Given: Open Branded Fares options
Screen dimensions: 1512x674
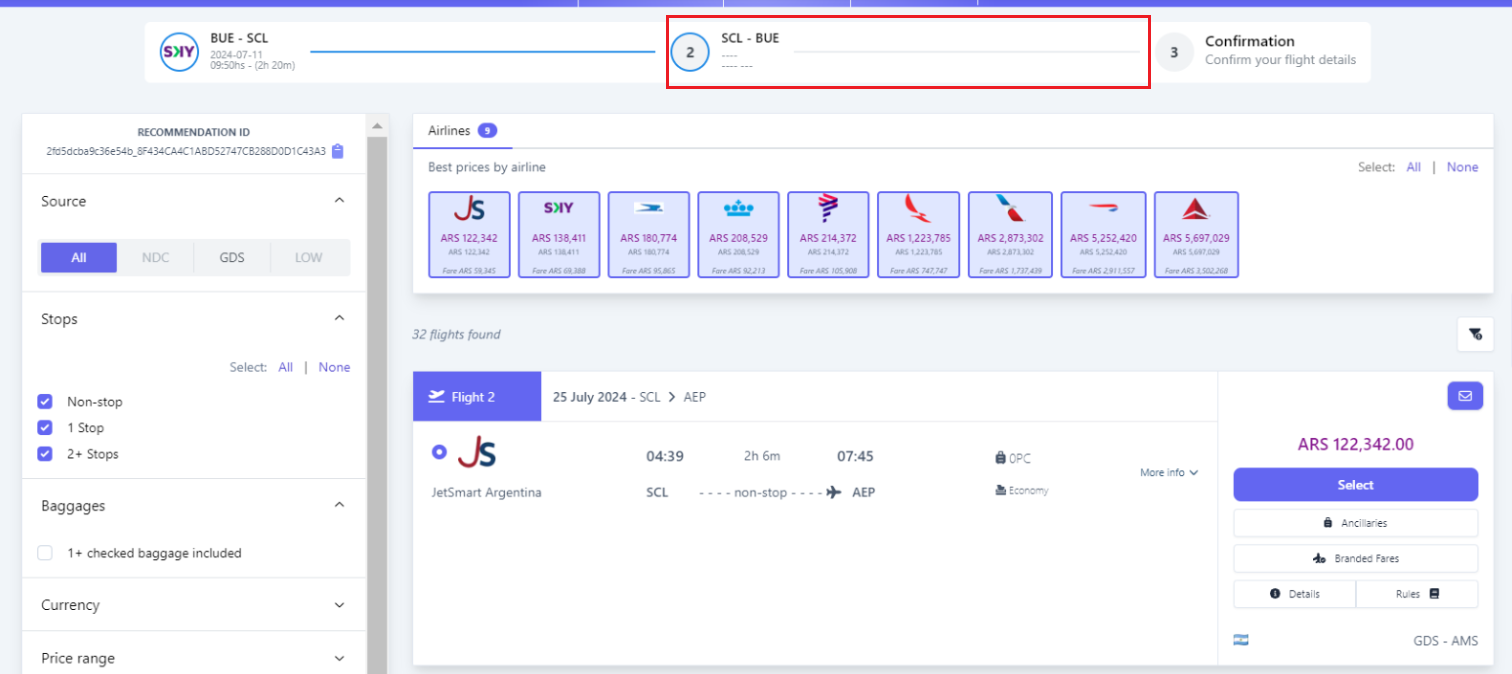Looking at the screenshot, I should coord(1355,558).
